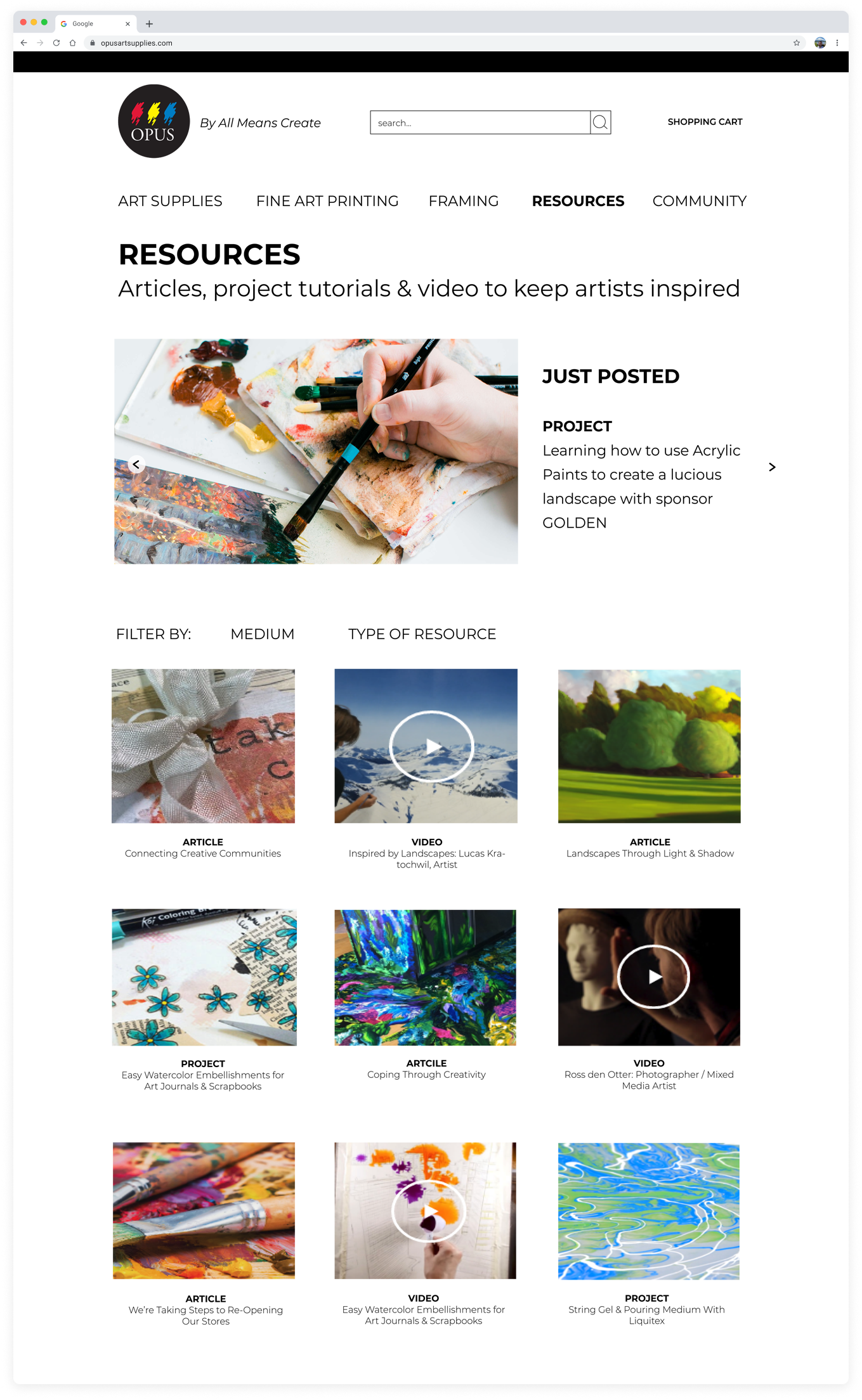Go to next Just Posted slide
862x1400 pixels.
[x=772, y=467]
